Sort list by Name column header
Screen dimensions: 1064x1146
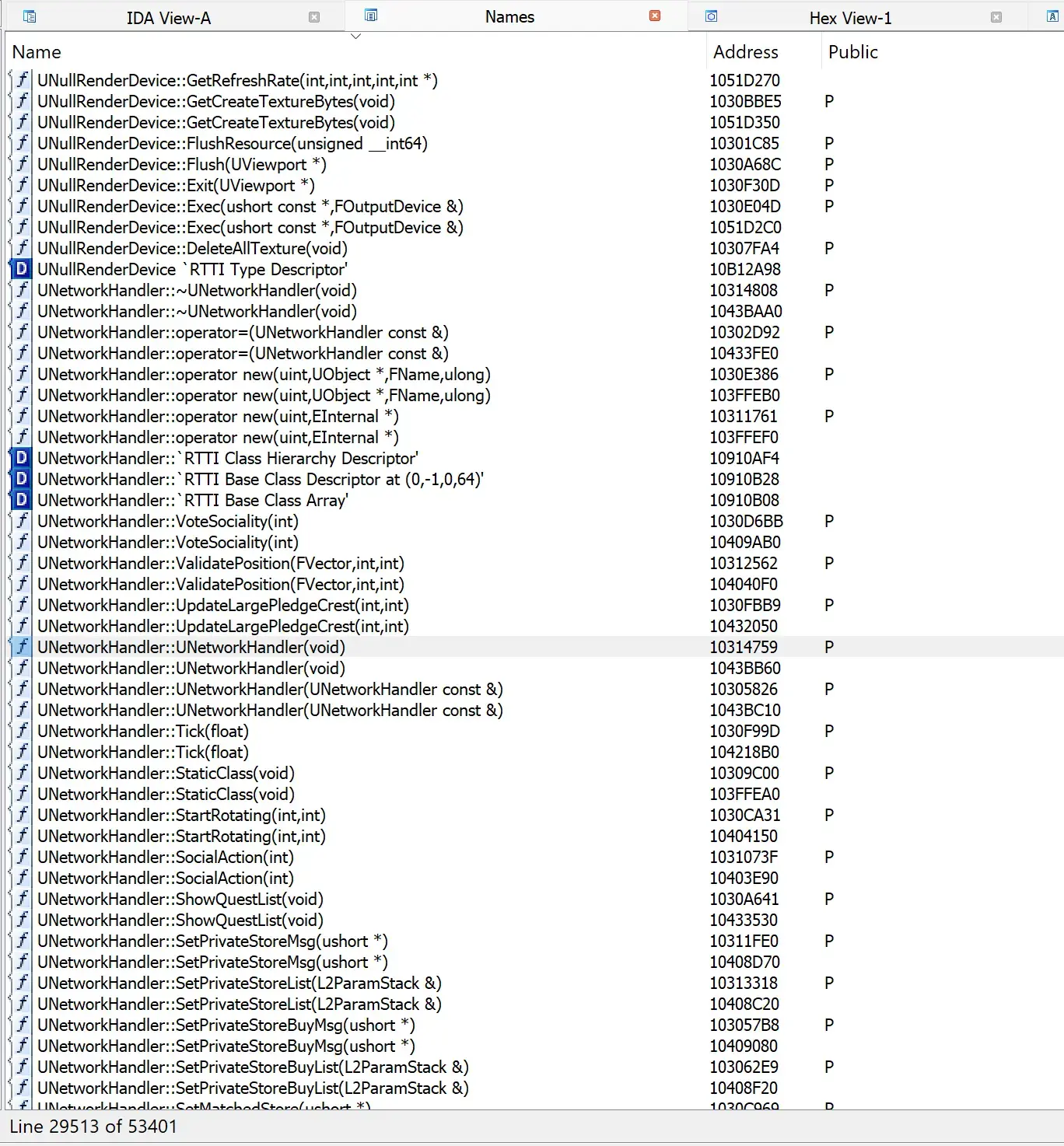[x=37, y=52]
